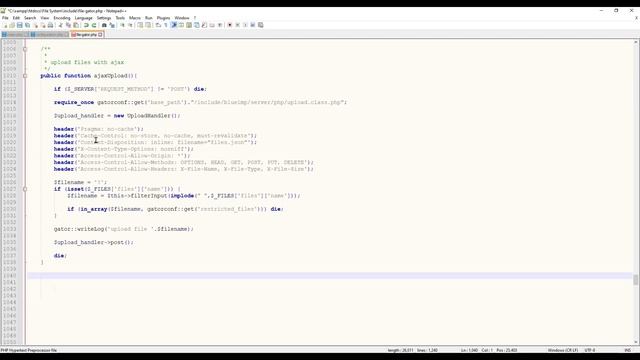This screenshot has width=640, height=360.
Task: Click the Zoom In toolbar icon
Action: [122, 25]
